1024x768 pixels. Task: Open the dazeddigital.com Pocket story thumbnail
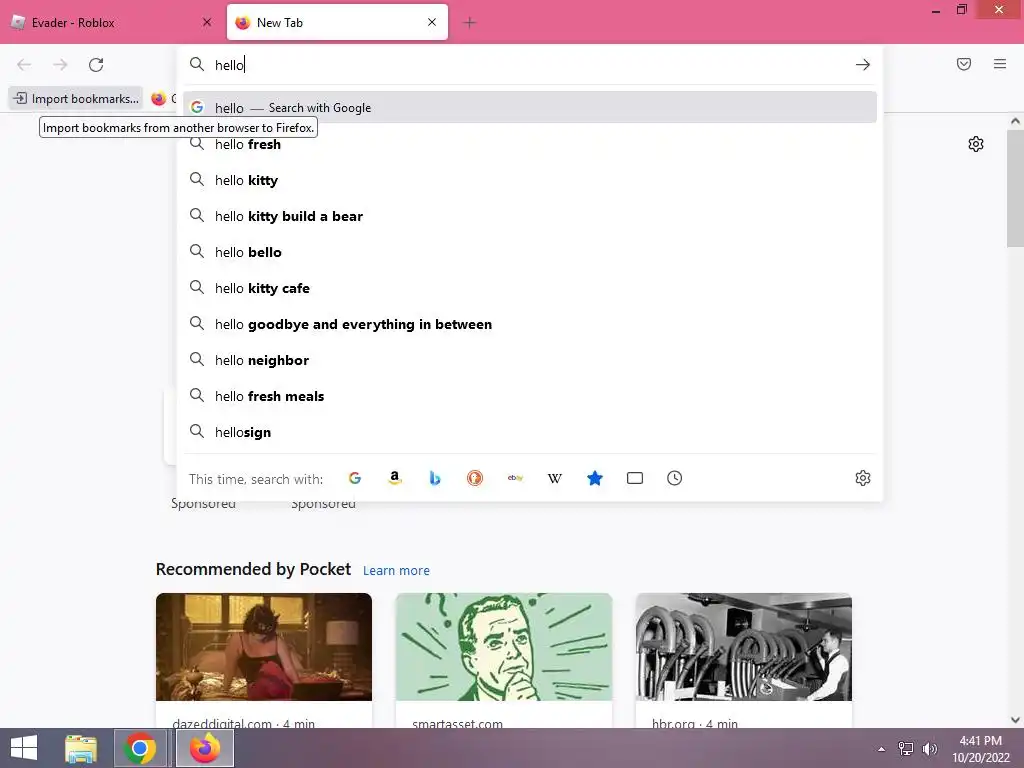[x=264, y=647]
